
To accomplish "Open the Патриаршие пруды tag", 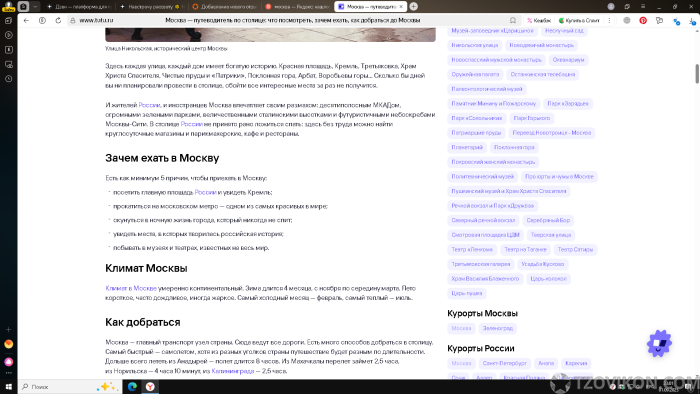I will pyautogui.click(x=476, y=133).
